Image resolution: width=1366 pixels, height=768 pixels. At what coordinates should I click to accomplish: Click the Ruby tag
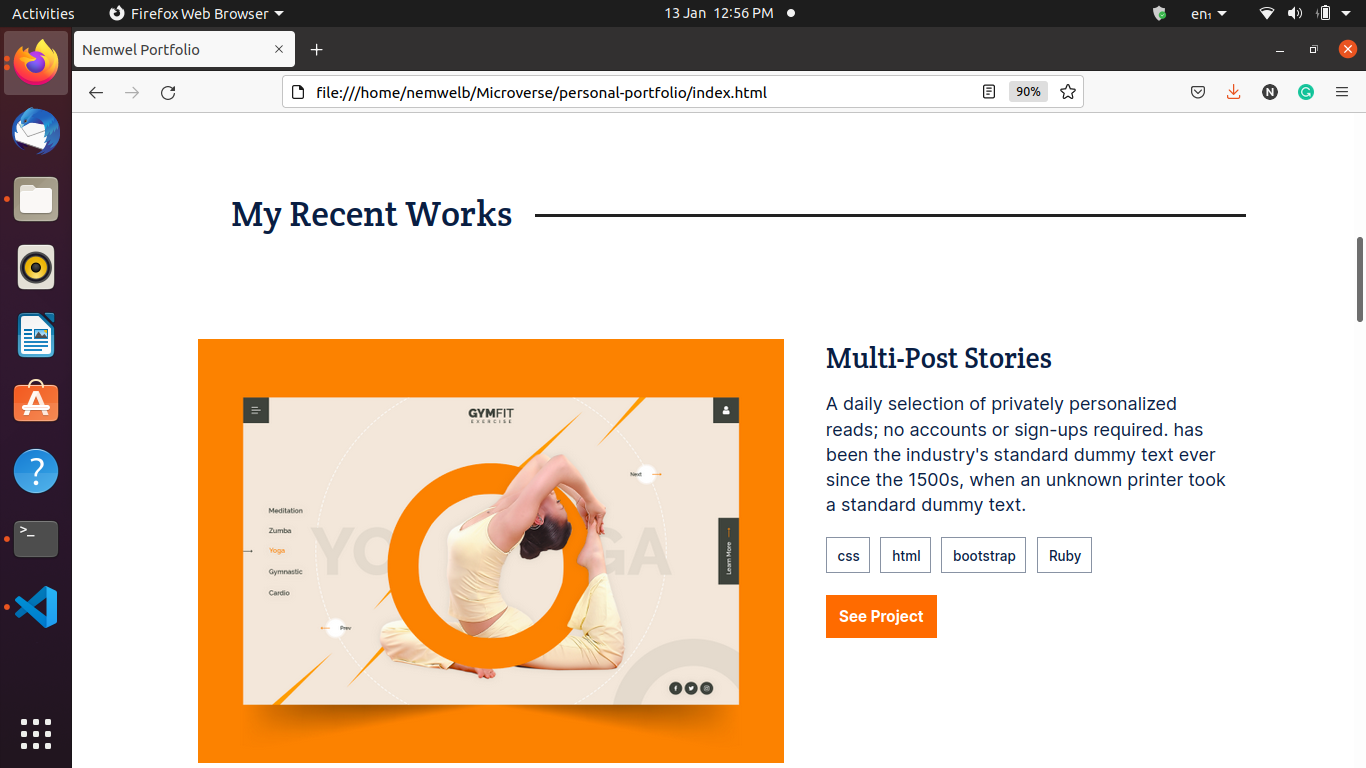tap(1064, 555)
